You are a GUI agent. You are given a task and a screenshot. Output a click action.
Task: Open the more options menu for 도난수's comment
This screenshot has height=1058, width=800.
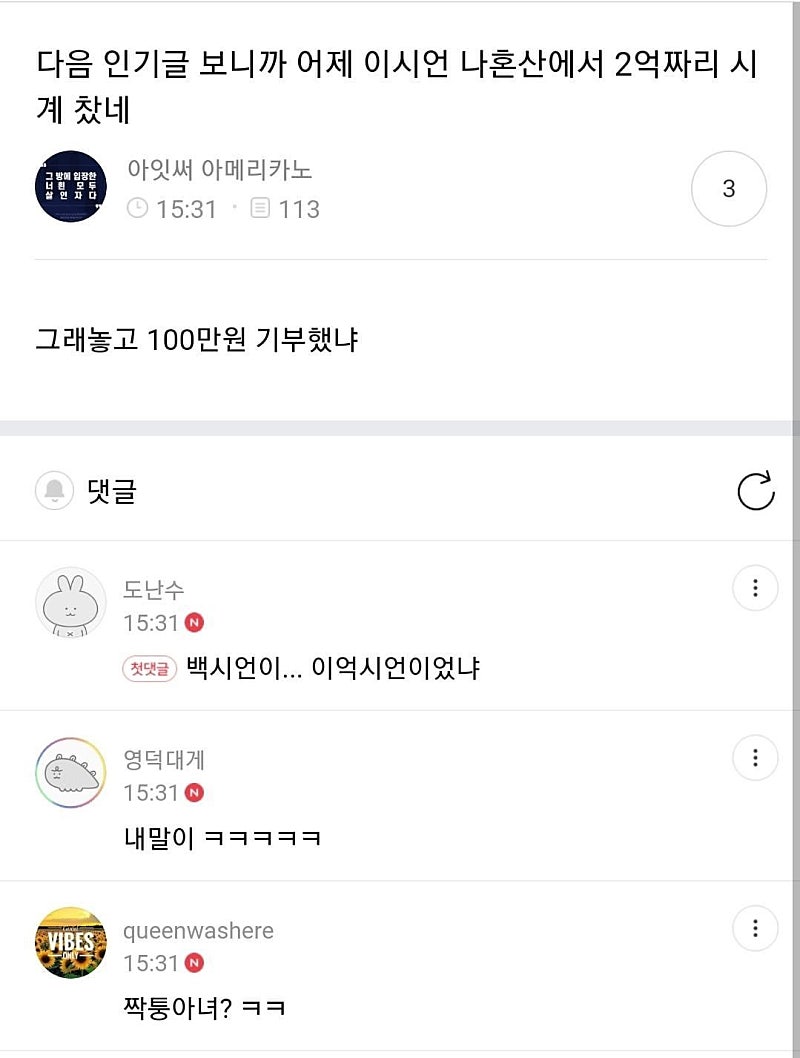[x=755, y=588]
